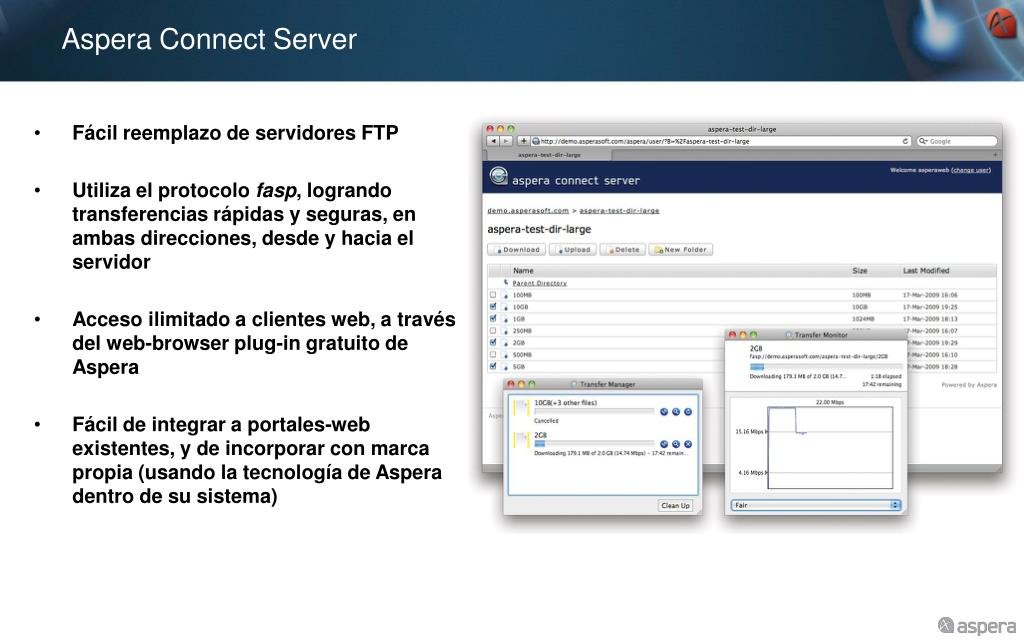
Task: Open the first round button of the 10GB transfer
Action: pos(664,412)
